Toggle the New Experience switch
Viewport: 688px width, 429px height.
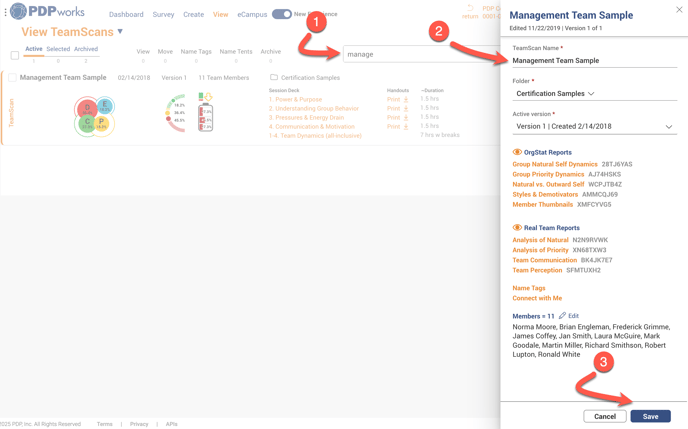tap(281, 14)
